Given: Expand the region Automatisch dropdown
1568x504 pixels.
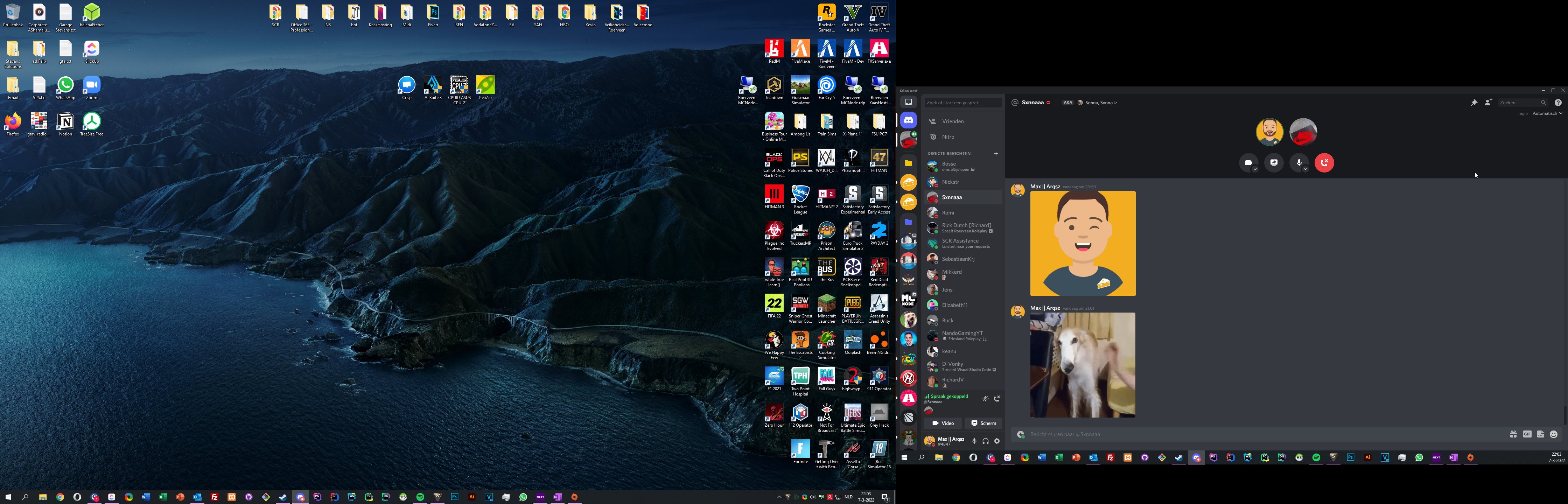Looking at the screenshot, I should click(1547, 114).
